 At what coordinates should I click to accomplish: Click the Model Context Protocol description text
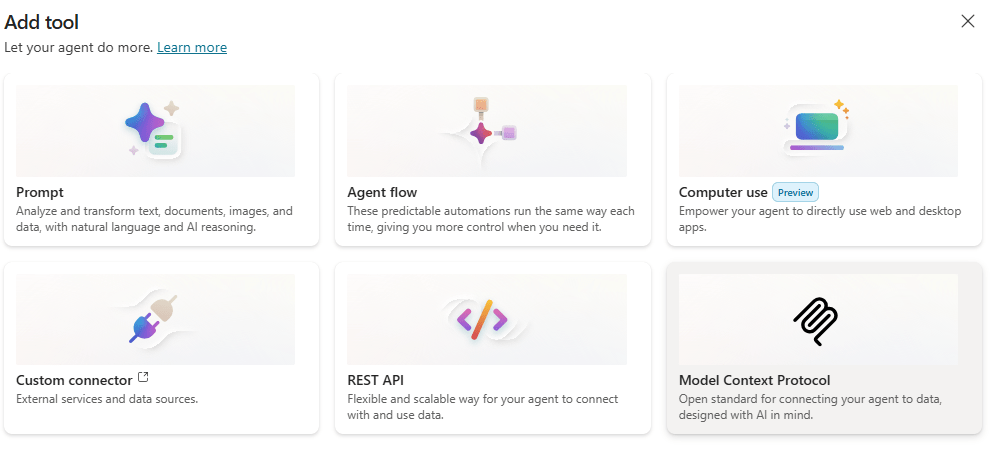[810, 407]
